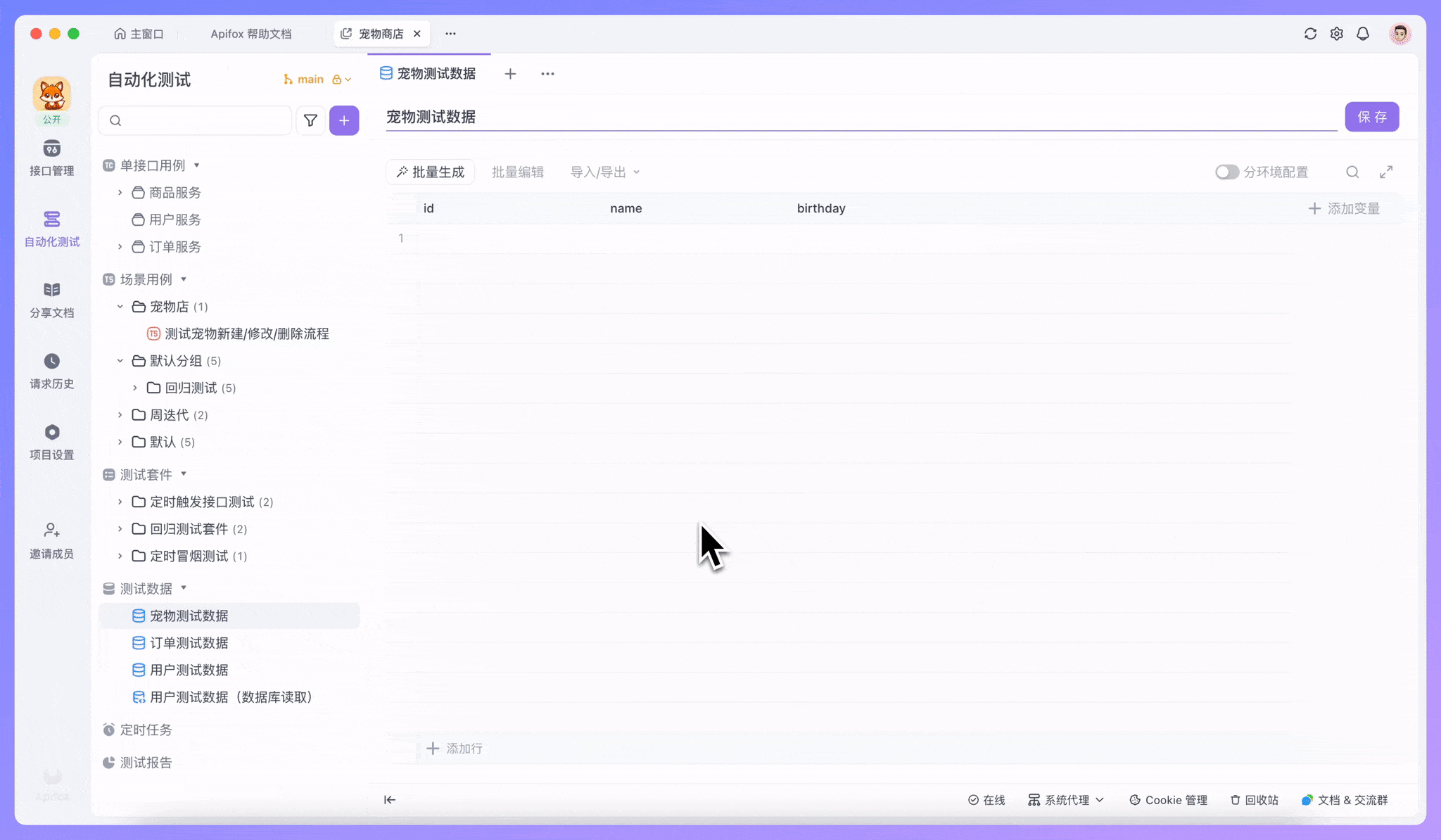Open the 接口管理 sidebar panel
1441x840 pixels.
point(51,158)
